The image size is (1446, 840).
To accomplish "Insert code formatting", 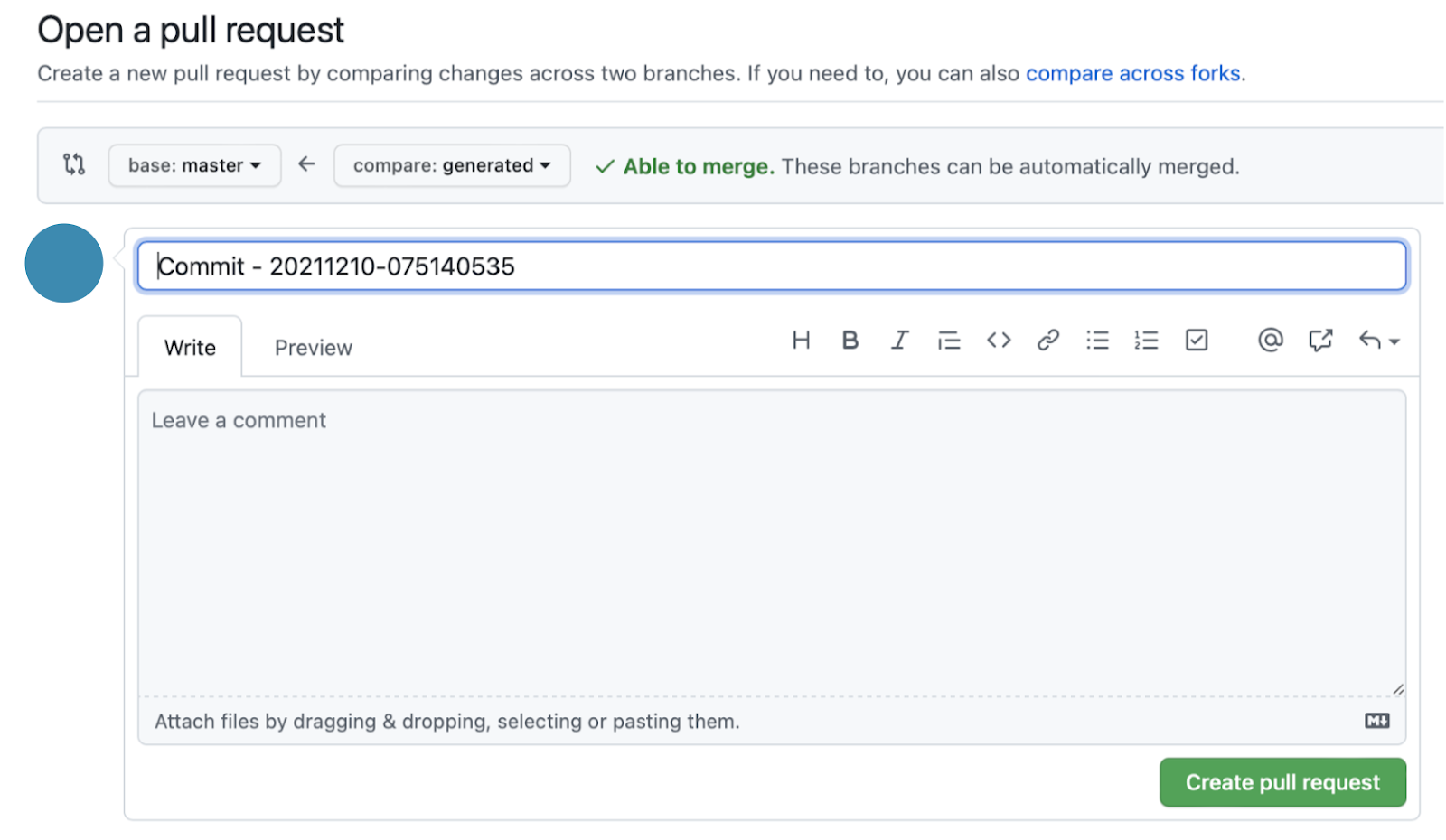I will coord(999,341).
